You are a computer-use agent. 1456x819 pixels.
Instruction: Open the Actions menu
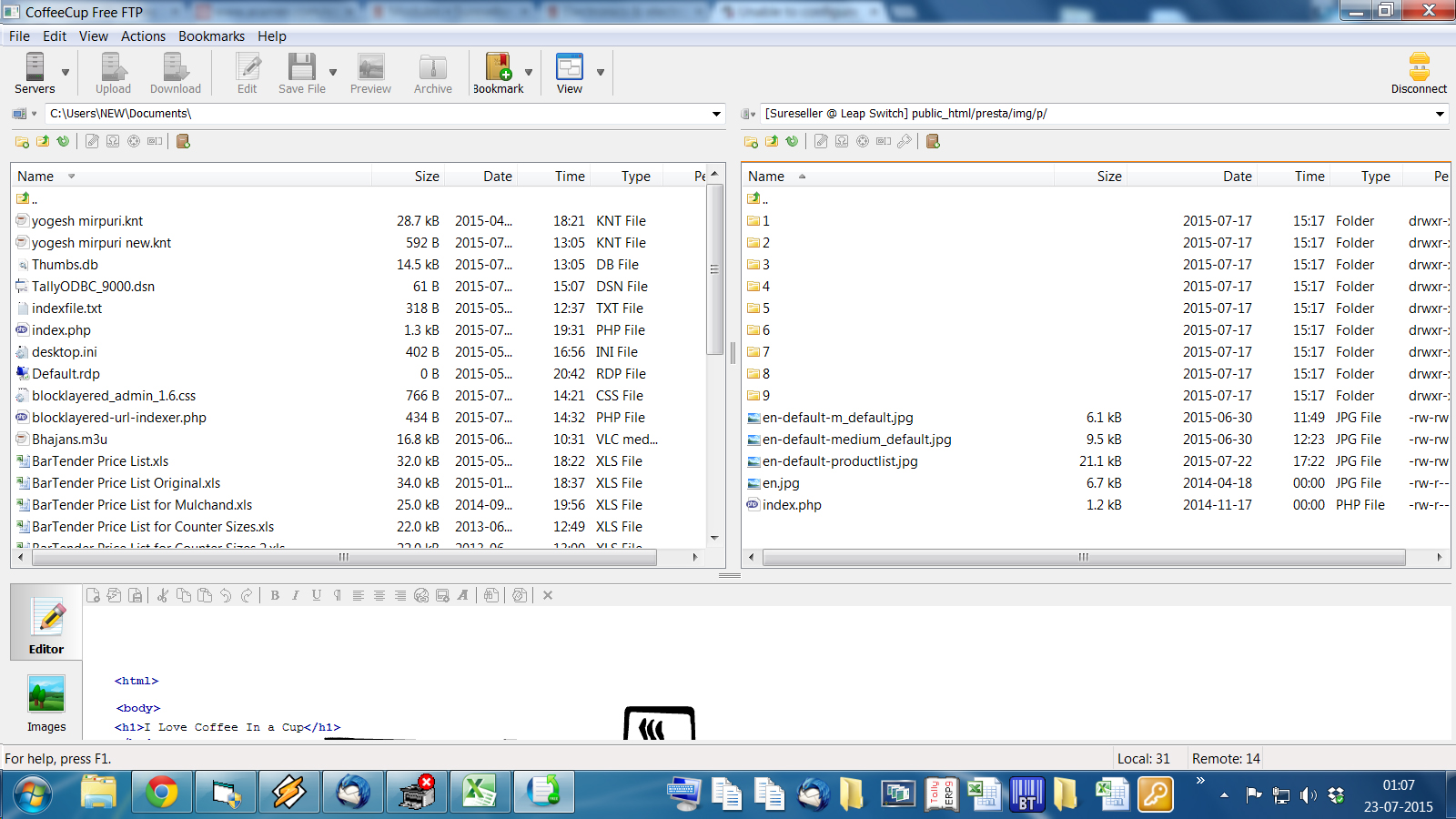tap(143, 36)
